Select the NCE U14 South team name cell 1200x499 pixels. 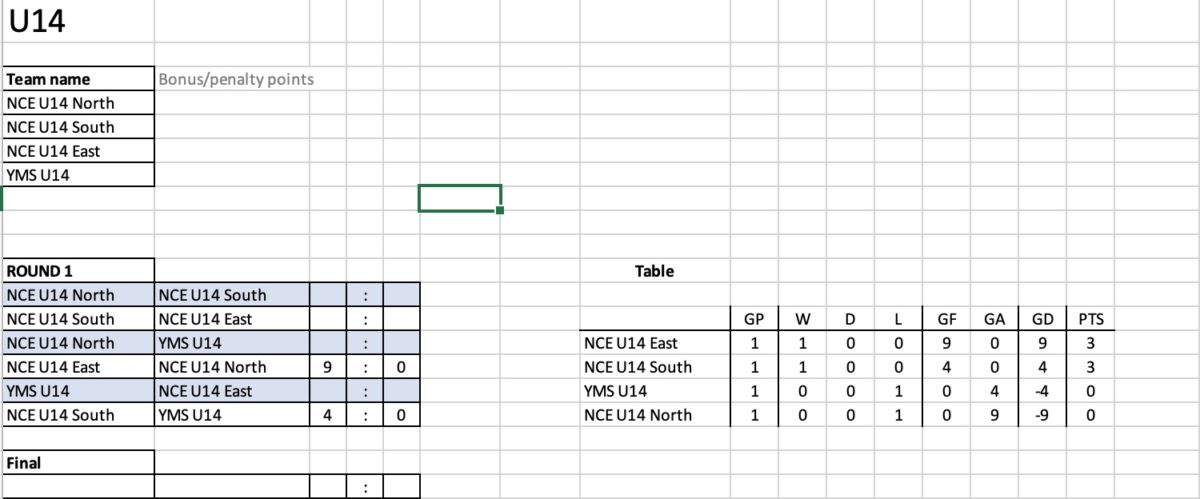pos(79,127)
